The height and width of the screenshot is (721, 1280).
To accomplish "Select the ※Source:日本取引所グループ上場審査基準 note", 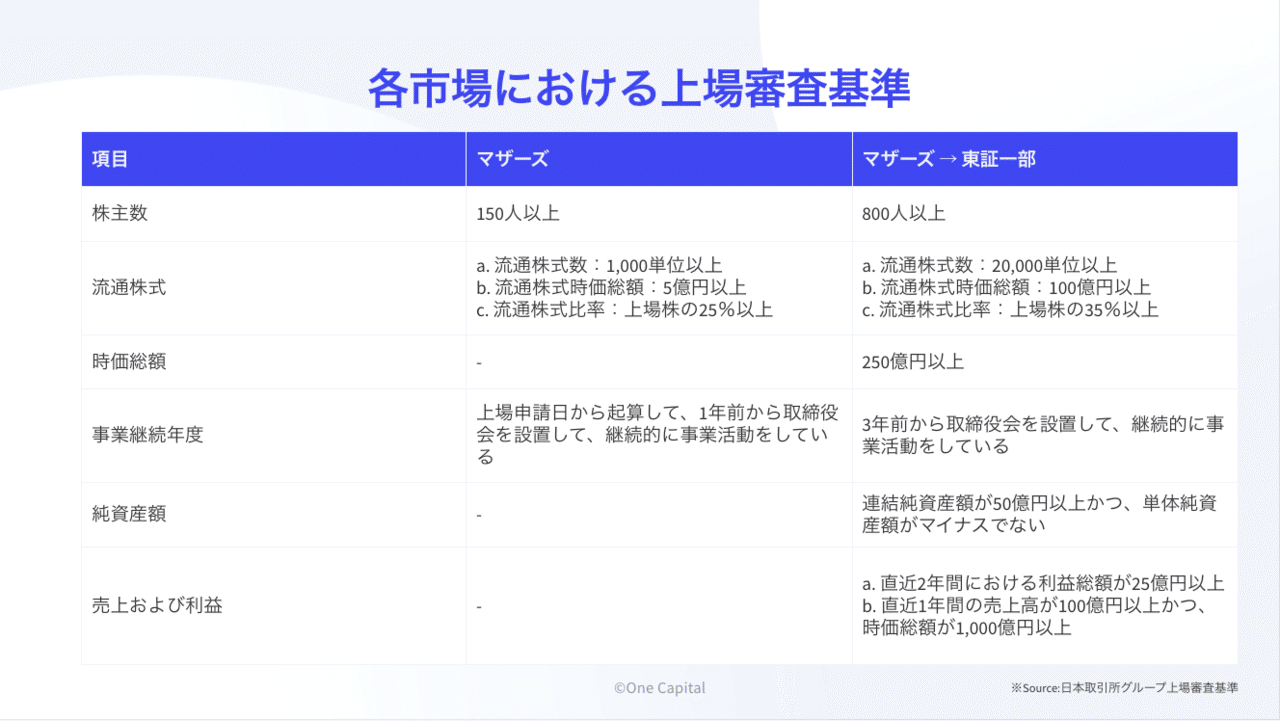I will coord(1124,688).
